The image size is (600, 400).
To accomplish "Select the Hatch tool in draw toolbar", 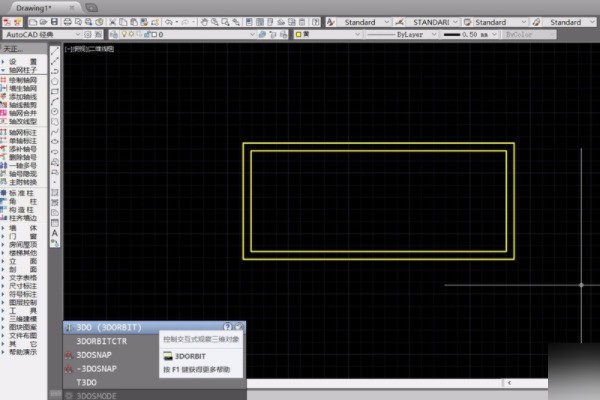I will pos(55,193).
